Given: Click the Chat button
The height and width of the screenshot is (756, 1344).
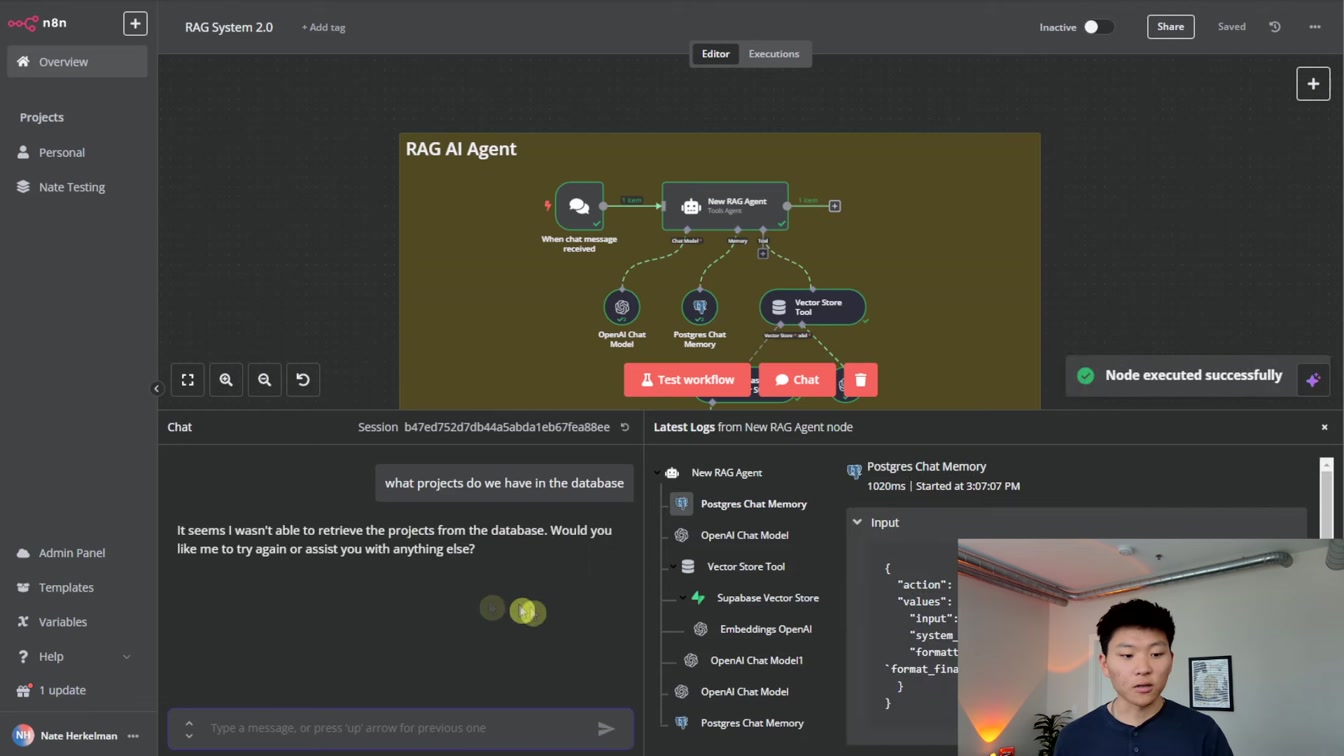Looking at the screenshot, I should (x=797, y=380).
